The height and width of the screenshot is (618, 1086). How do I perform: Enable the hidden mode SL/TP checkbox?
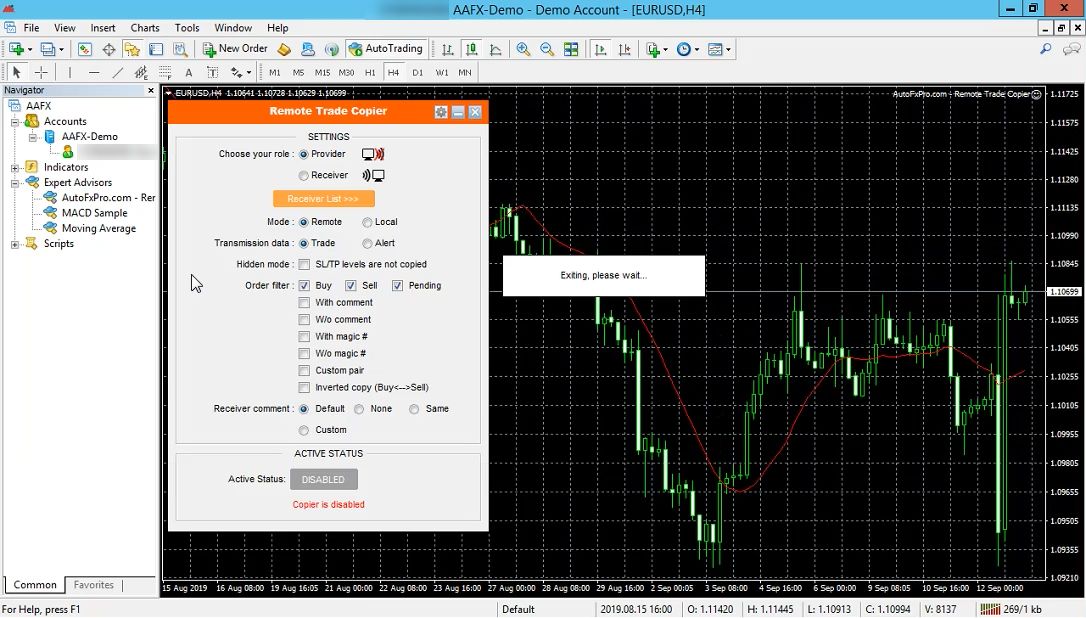click(x=304, y=265)
